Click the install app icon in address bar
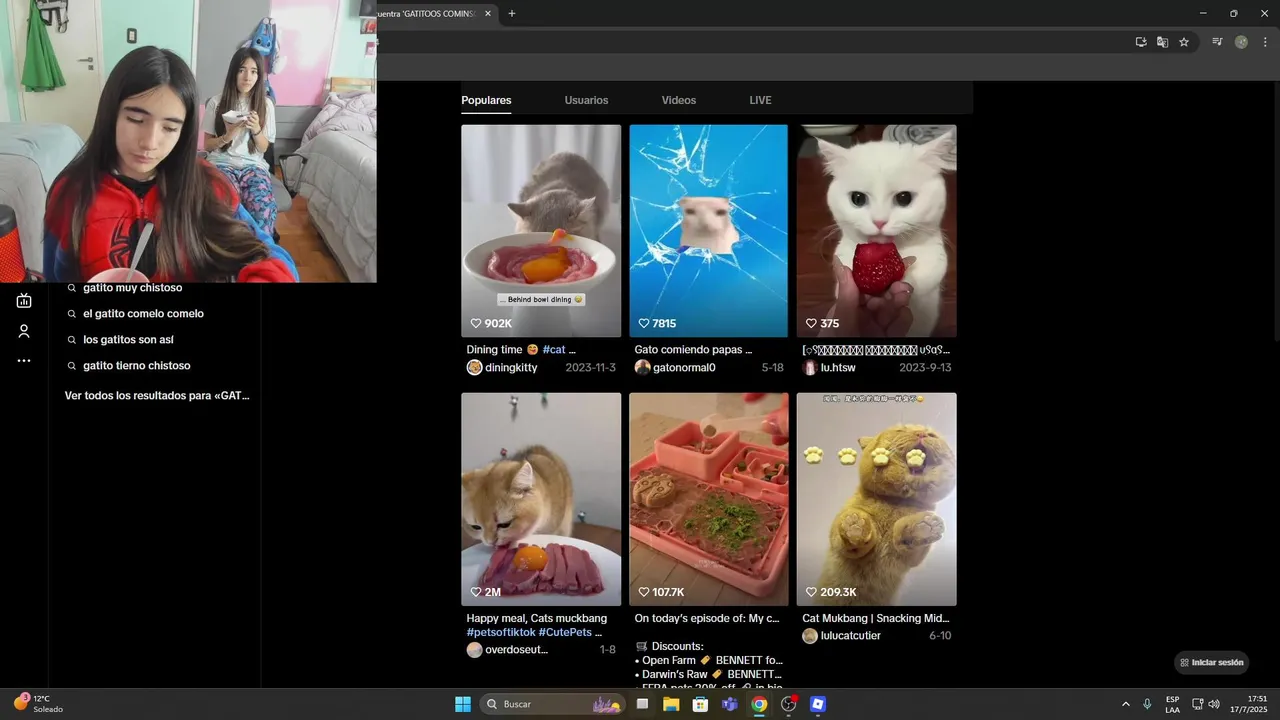 (1141, 42)
